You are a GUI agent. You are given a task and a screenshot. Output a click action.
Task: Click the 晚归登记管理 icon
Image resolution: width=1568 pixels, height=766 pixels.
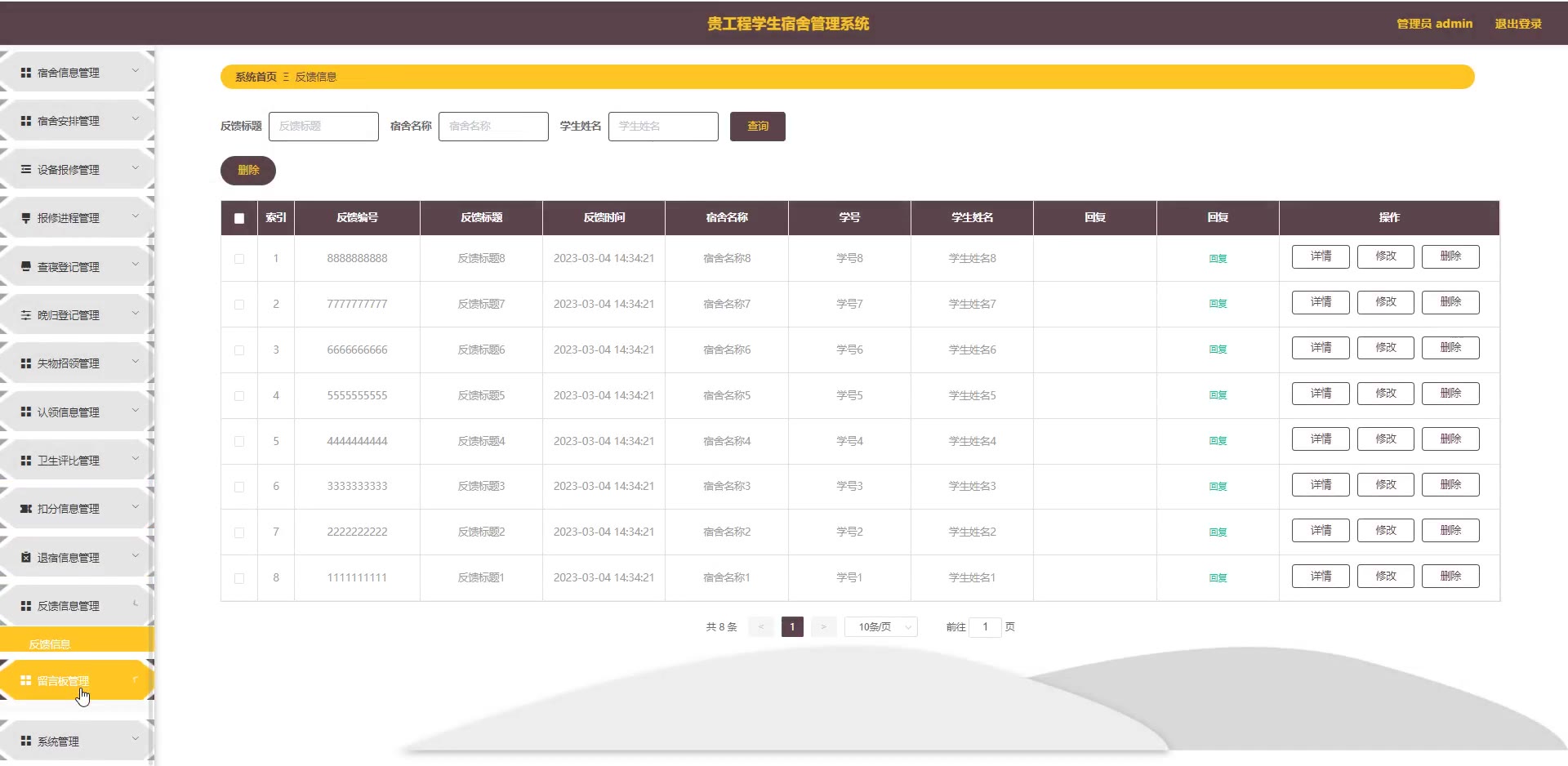26,315
